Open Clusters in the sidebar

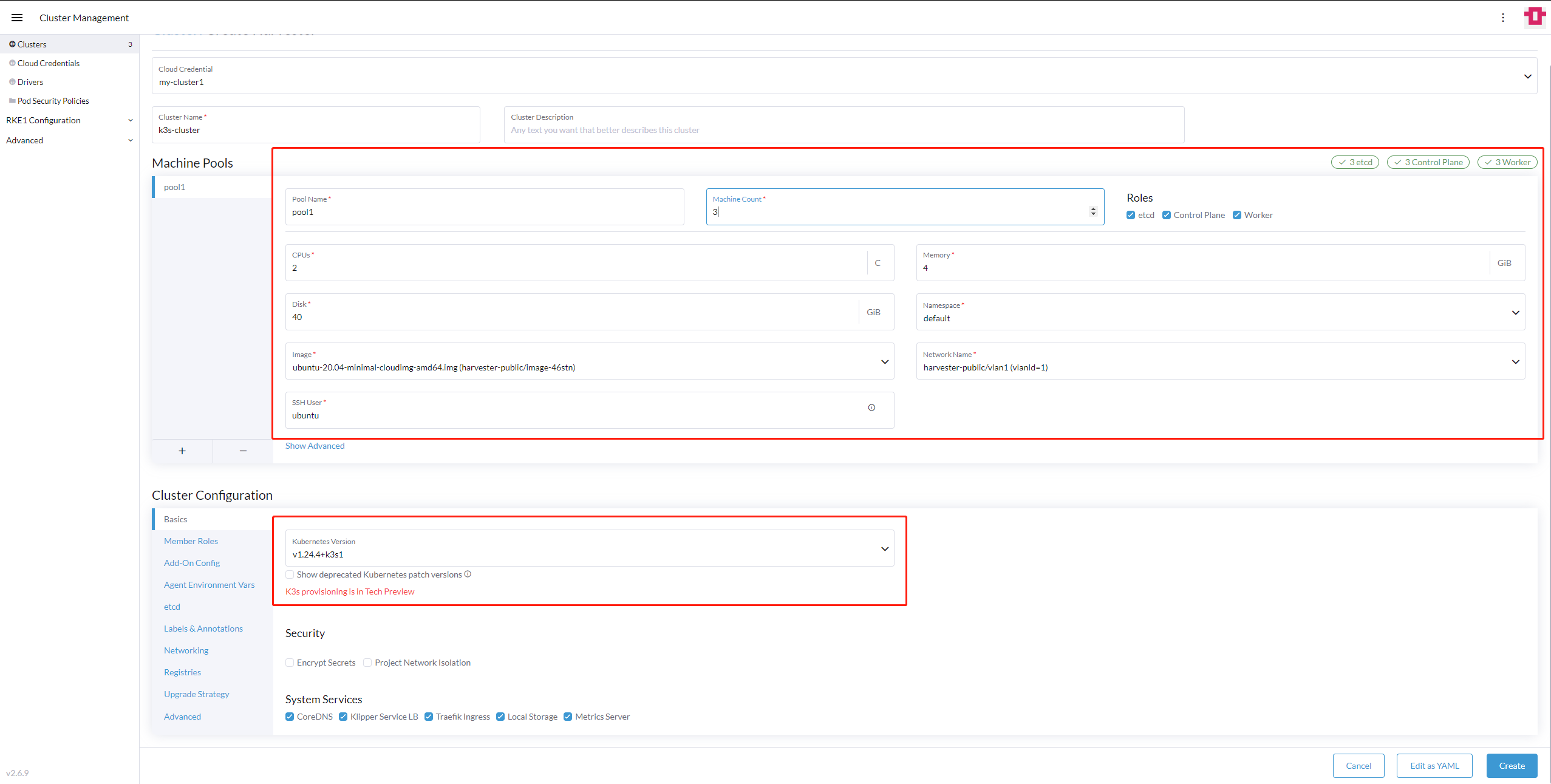[69, 44]
